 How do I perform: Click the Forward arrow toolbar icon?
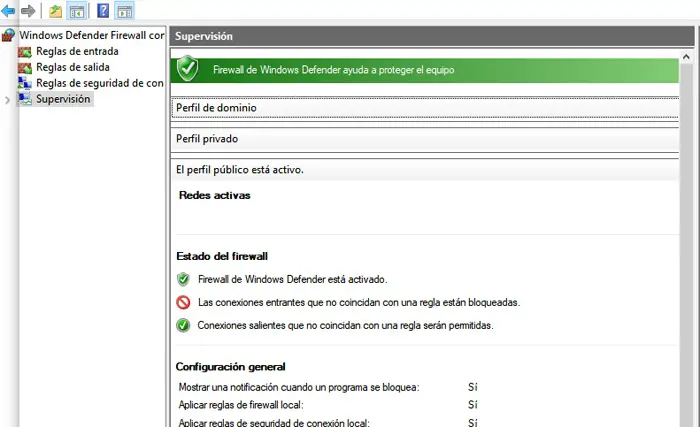[x=29, y=11]
